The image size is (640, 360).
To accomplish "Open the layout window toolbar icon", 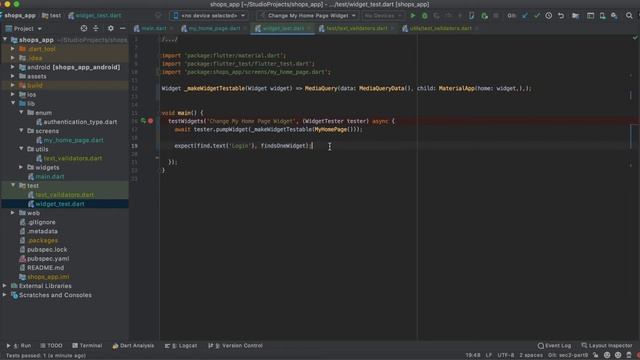I will pos(590,16).
